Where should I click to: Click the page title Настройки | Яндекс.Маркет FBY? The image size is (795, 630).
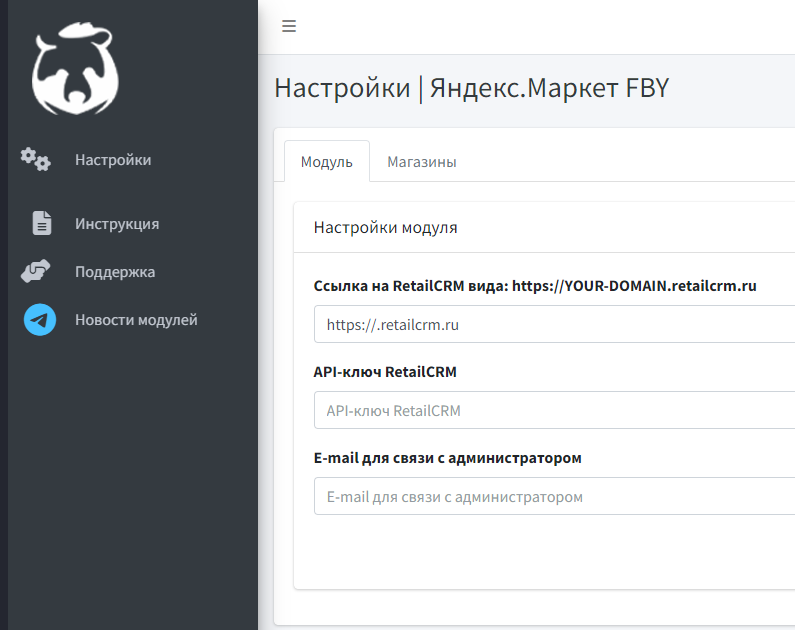(472, 88)
